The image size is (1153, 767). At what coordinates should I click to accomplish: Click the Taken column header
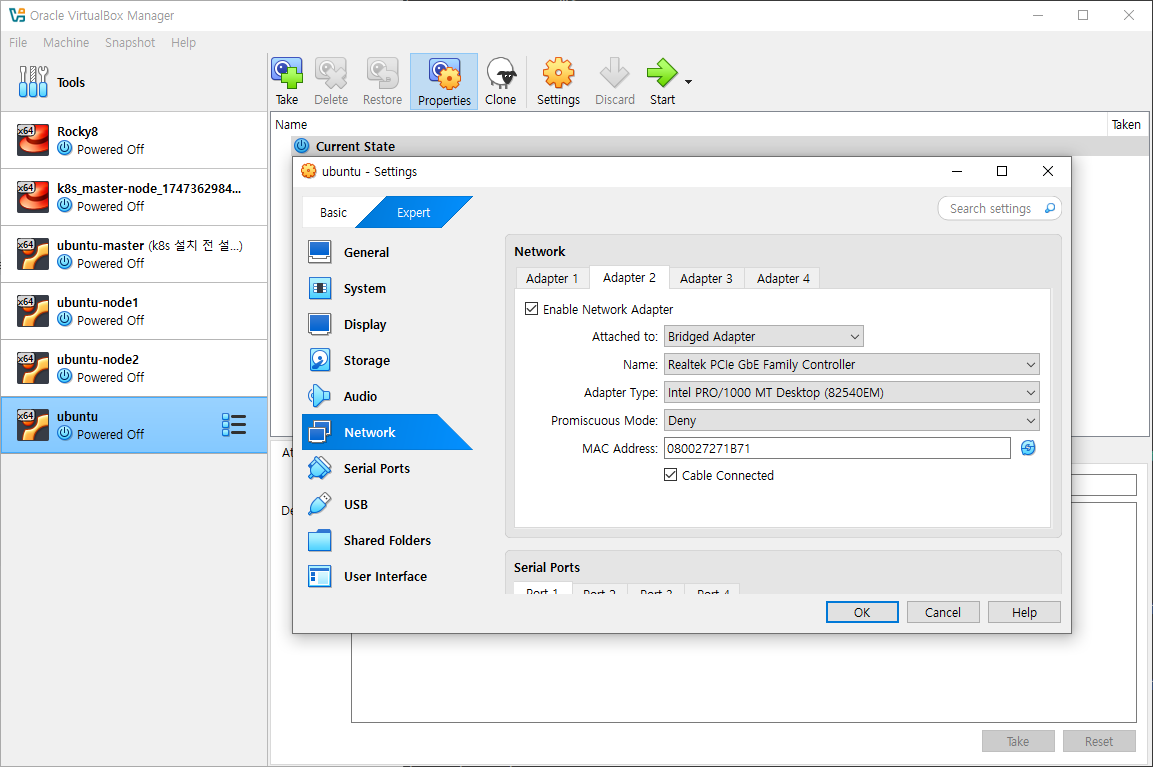[1127, 124]
